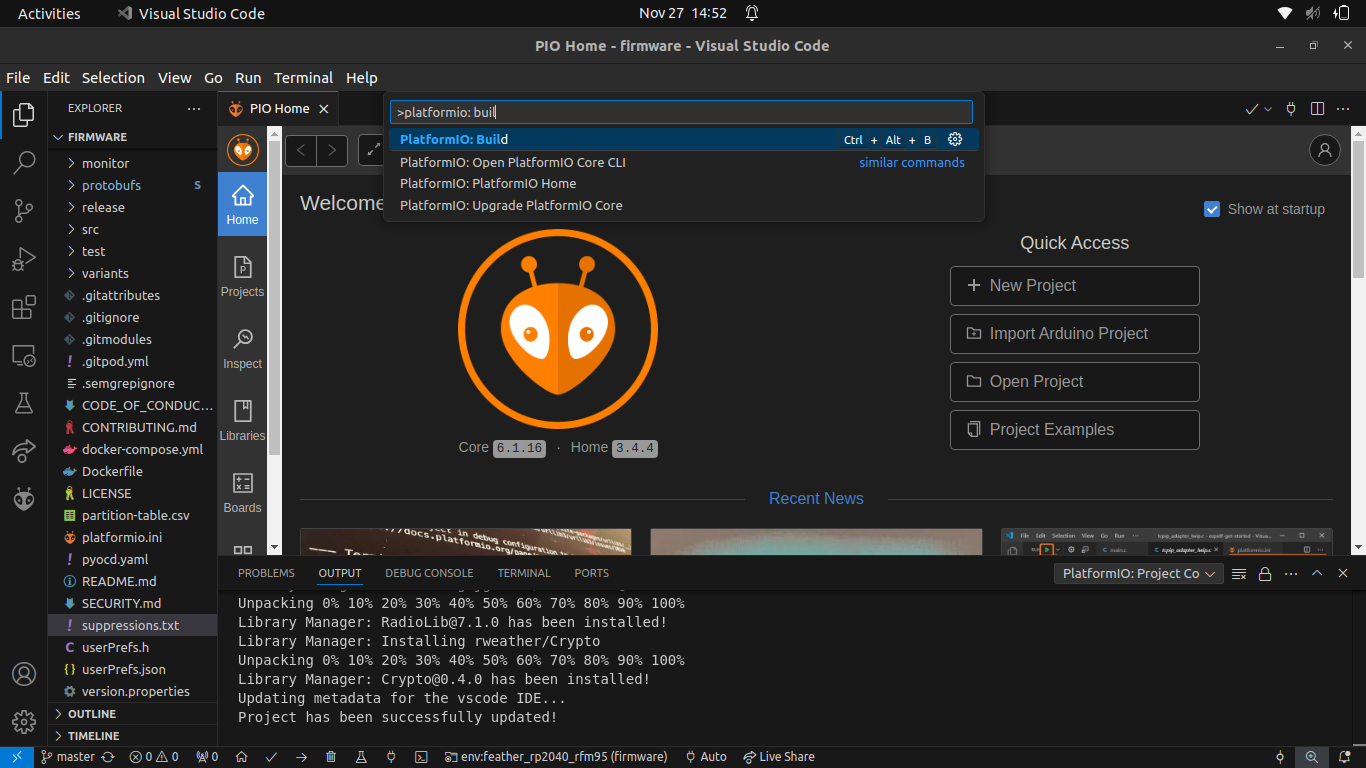Viewport: 1366px width, 768px height.
Task: Click the New Project button
Action: [1074, 286]
